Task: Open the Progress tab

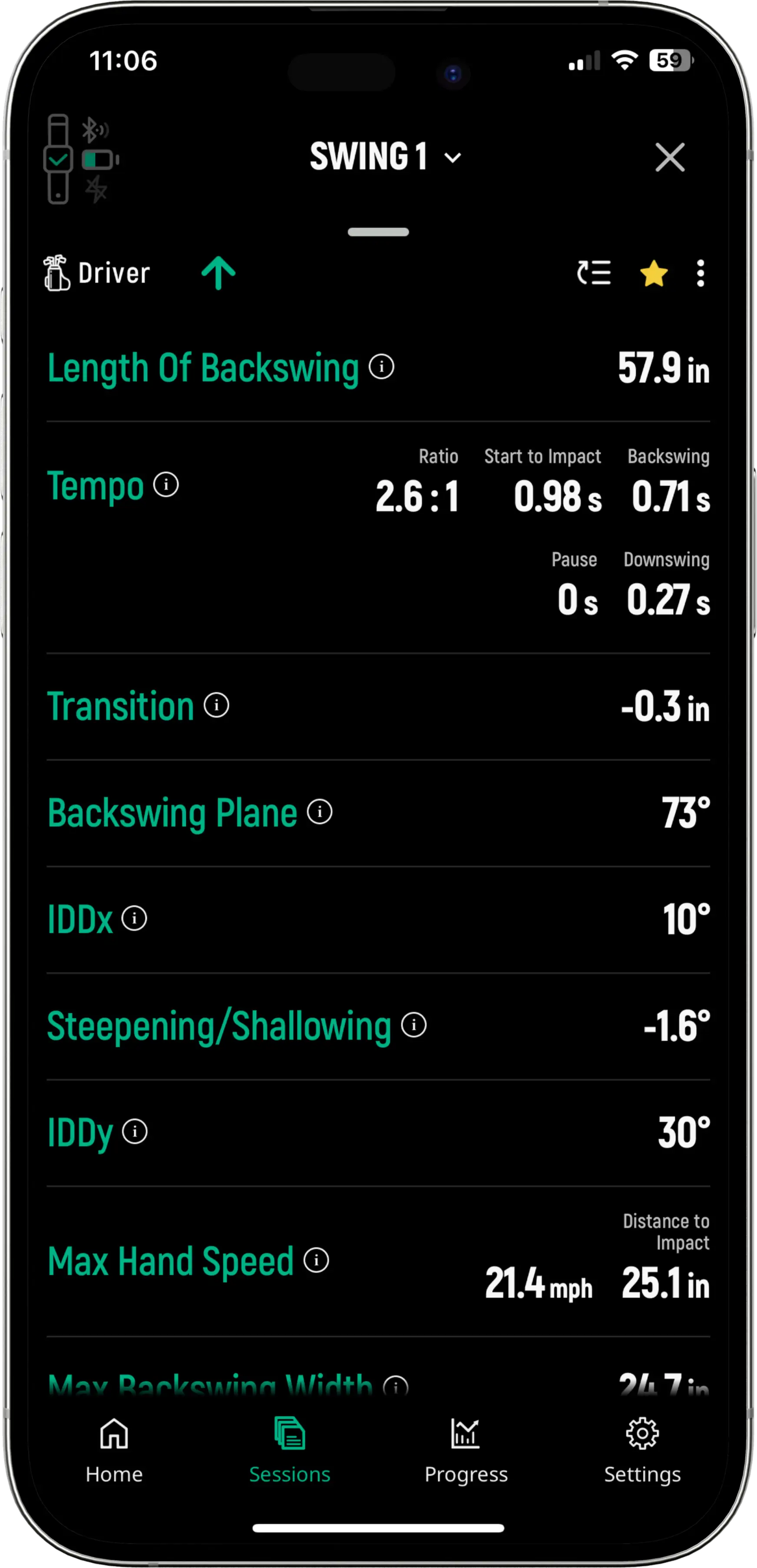Action: [x=466, y=1451]
